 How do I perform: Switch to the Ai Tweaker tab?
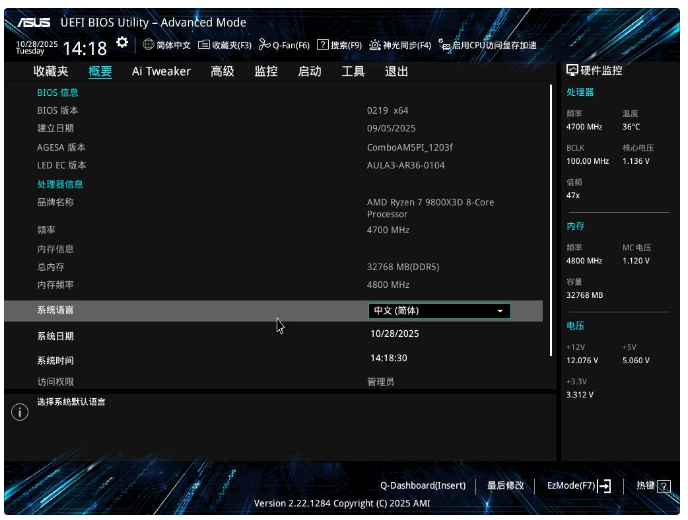161,71
